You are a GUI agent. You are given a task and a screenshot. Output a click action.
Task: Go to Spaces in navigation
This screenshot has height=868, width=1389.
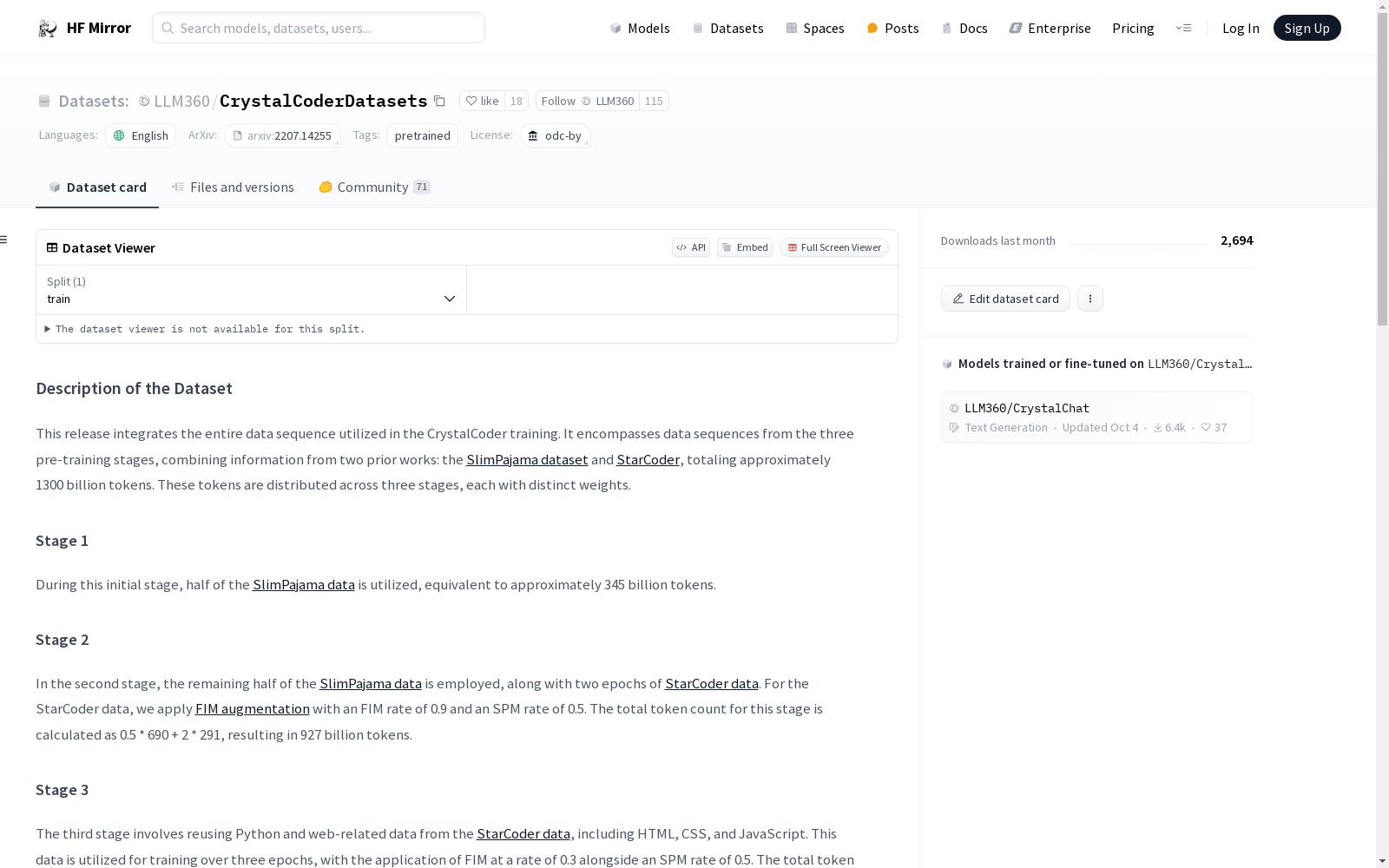[x=815, y=29]
